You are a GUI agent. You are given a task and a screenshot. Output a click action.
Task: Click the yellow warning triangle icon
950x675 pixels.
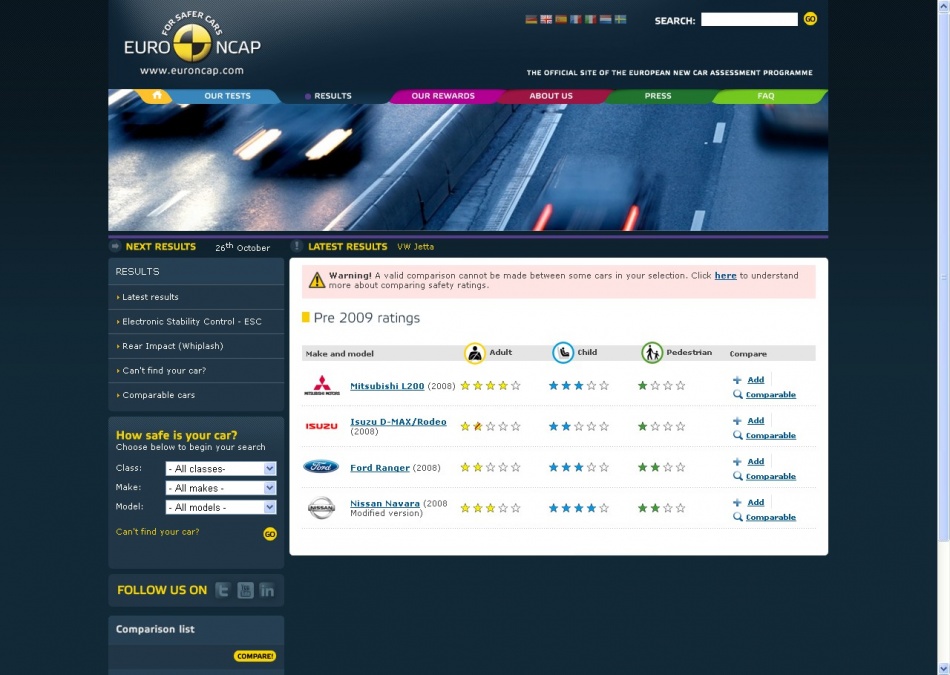pyautogui.click(x=317, y=280)
